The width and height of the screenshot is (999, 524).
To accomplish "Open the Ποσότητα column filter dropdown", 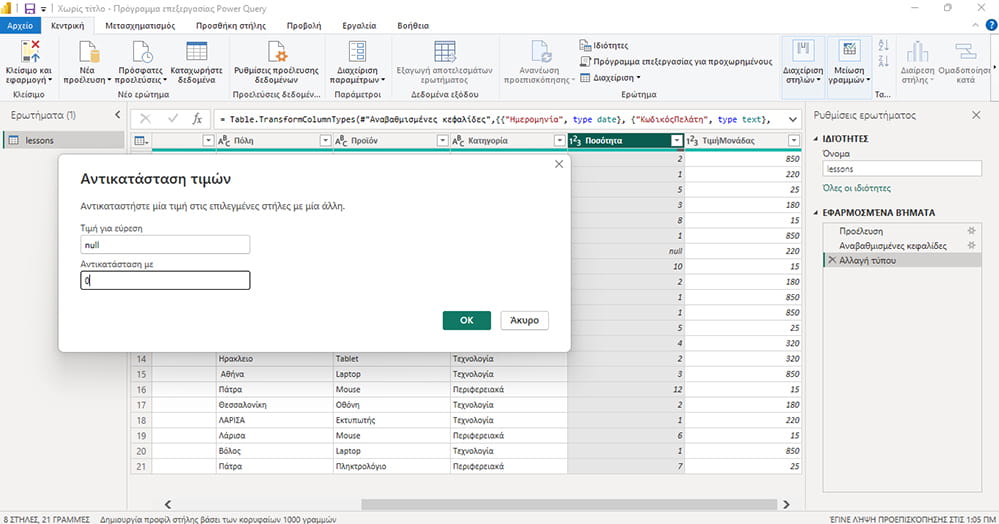I will point(677,140).
